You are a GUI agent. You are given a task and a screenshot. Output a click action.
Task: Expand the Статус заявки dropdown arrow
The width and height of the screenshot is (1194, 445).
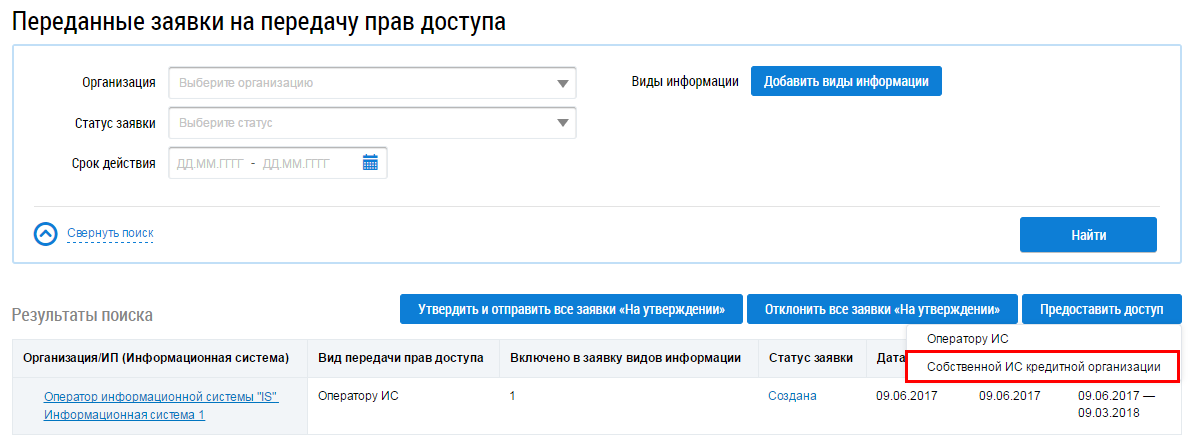point(562,123)
